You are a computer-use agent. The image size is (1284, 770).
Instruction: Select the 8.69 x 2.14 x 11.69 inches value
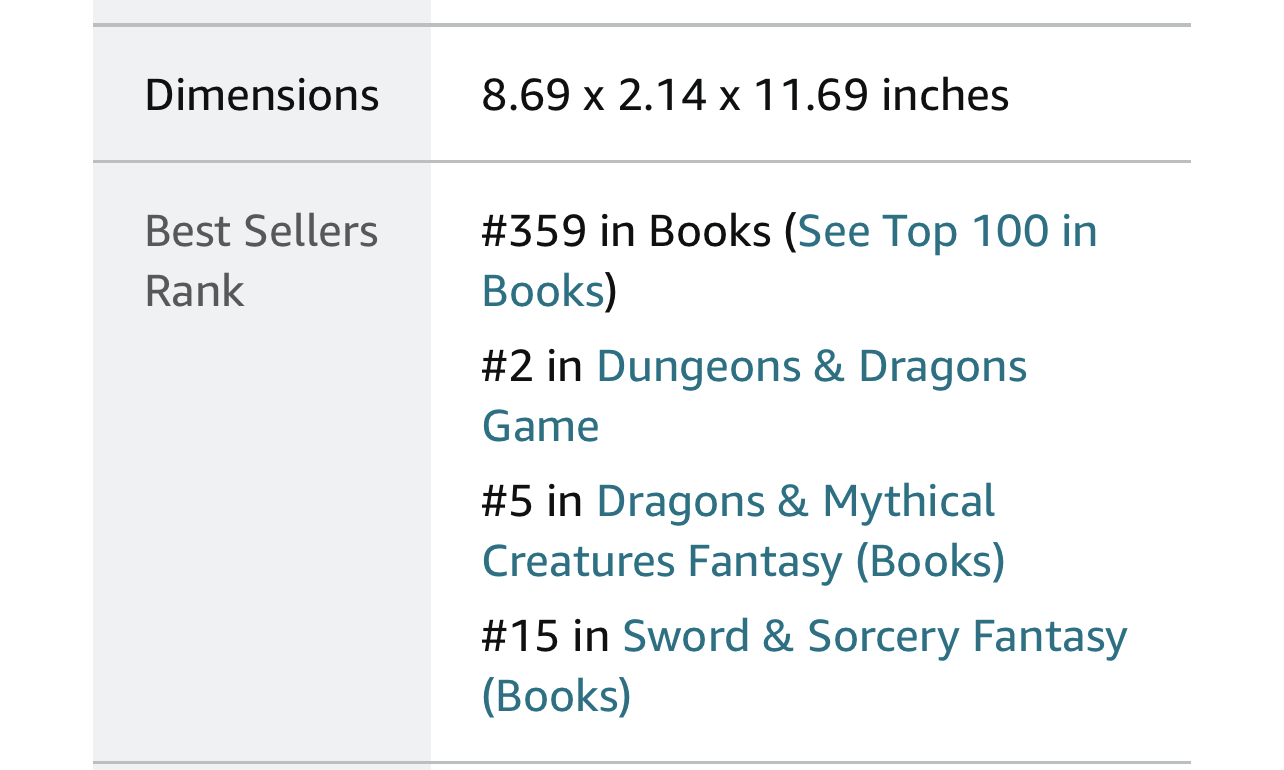click(745, 95)
